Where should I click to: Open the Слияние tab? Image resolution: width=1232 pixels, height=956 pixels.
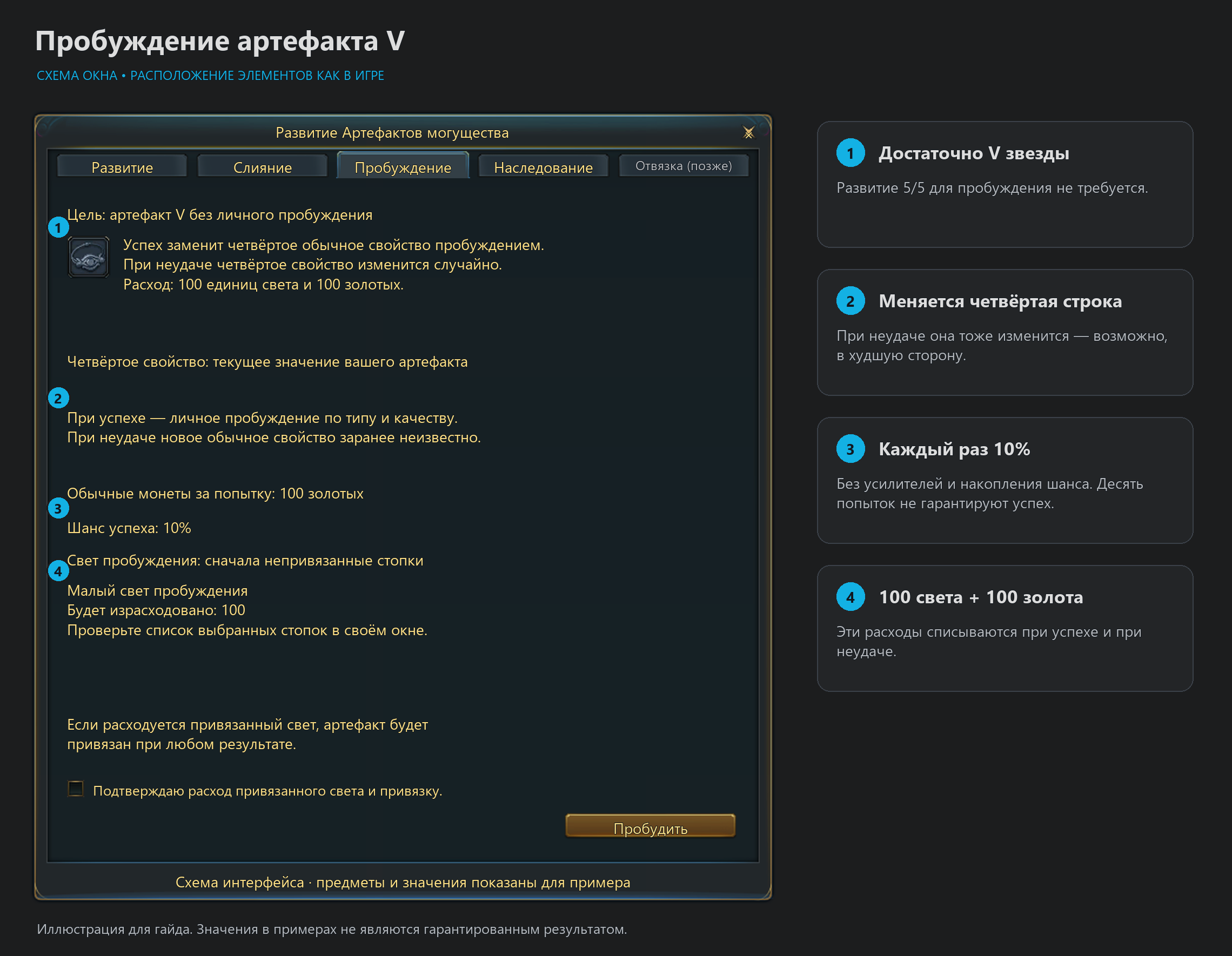point(262,167)
